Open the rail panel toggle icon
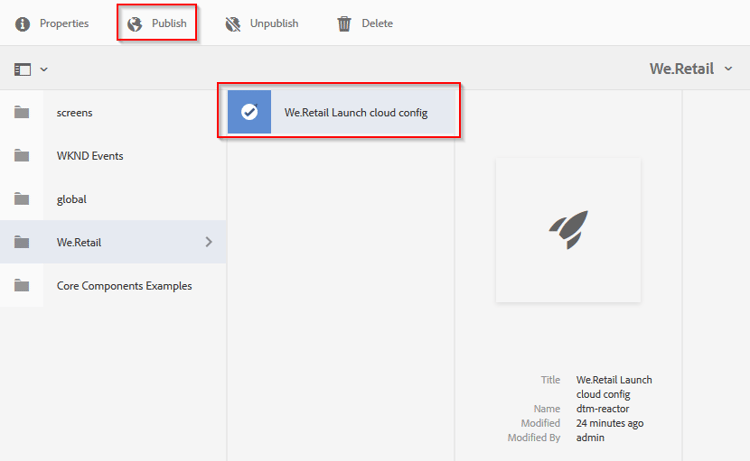Image resolution: width=750 pixels, height=461 pixels. click(x=22, y=69)
